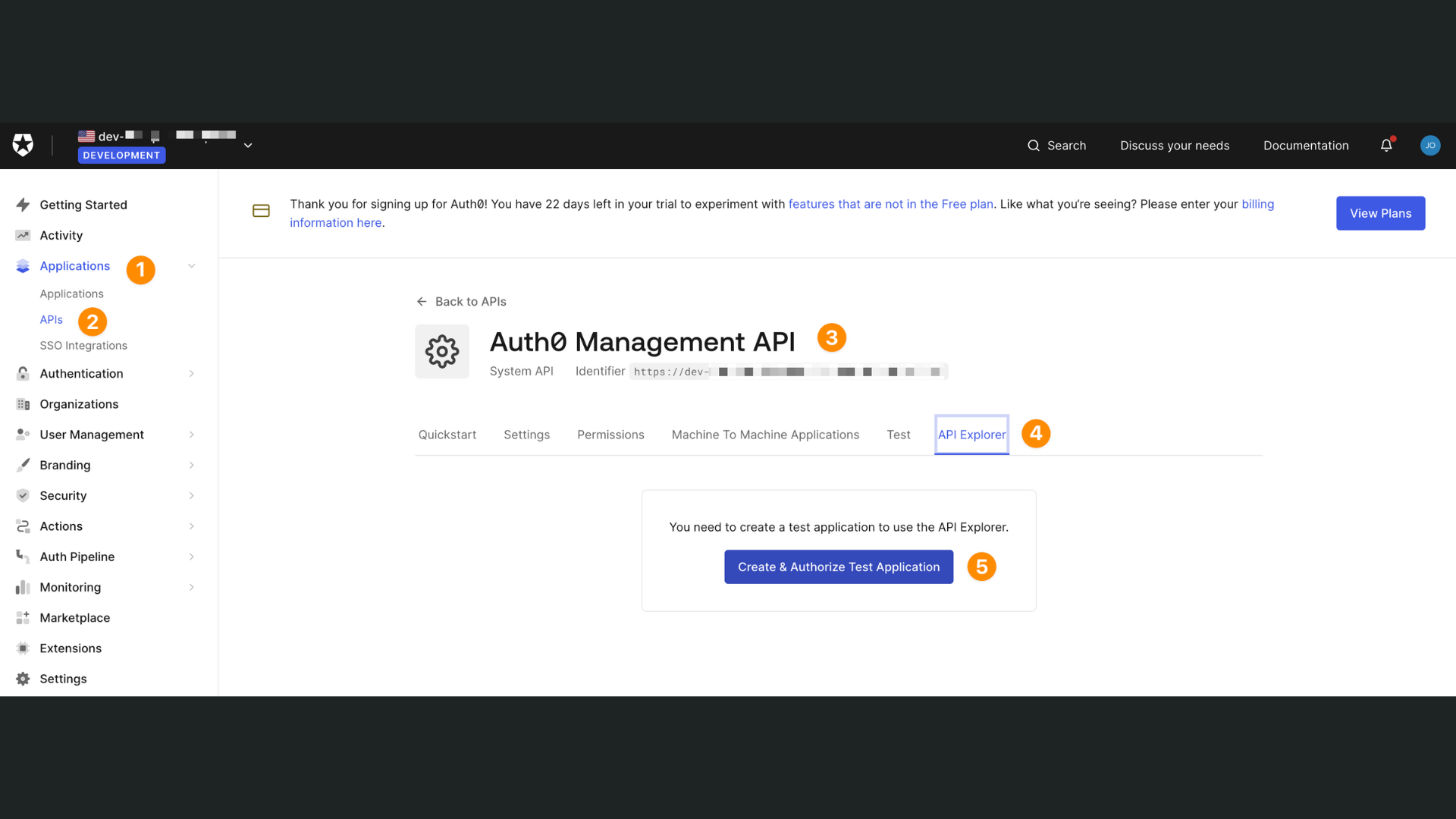Click the Branding paintbrush icon
This screenshot has width=1456, height=819.
point(22,465)
